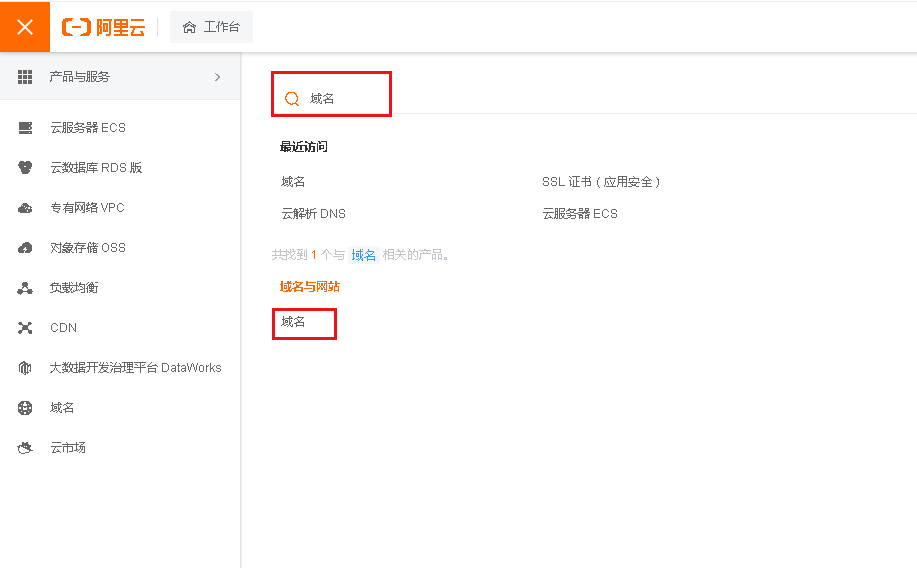
Task: Open CDN in the sidebar
Action: coord(63,328)
